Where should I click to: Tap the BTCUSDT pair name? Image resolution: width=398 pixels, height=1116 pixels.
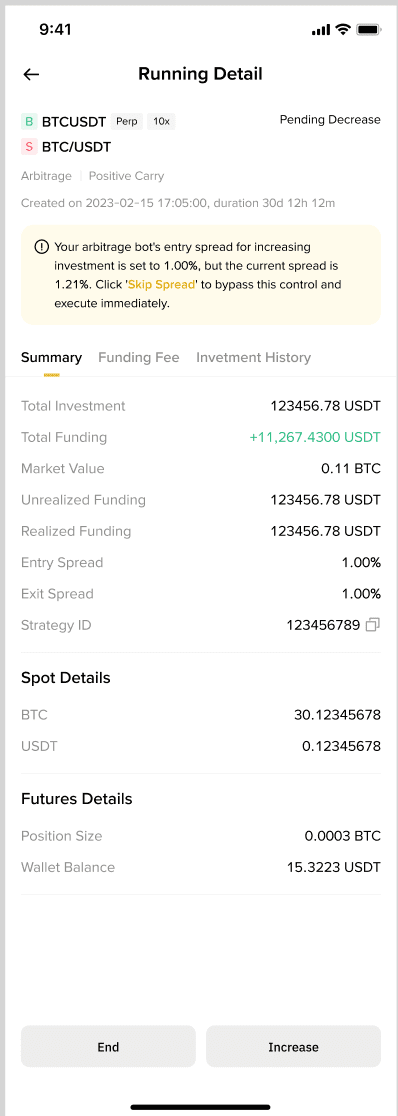coord(74,122)
